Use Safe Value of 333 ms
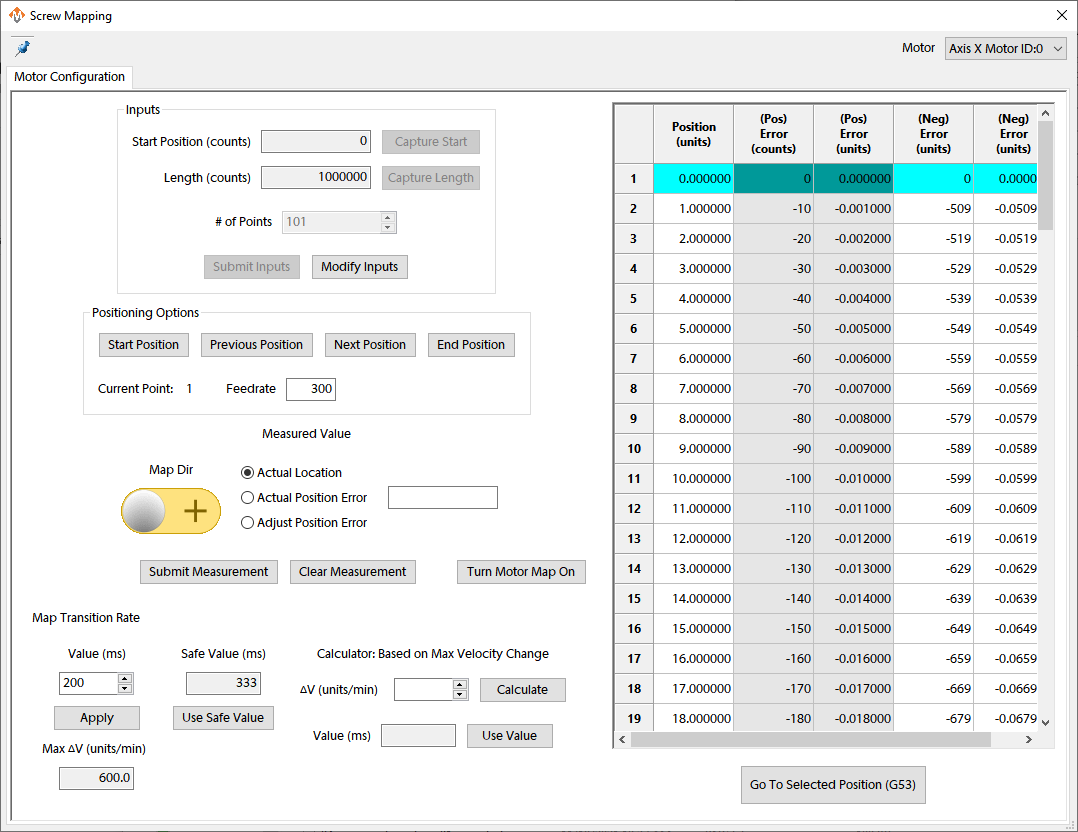 223,717
